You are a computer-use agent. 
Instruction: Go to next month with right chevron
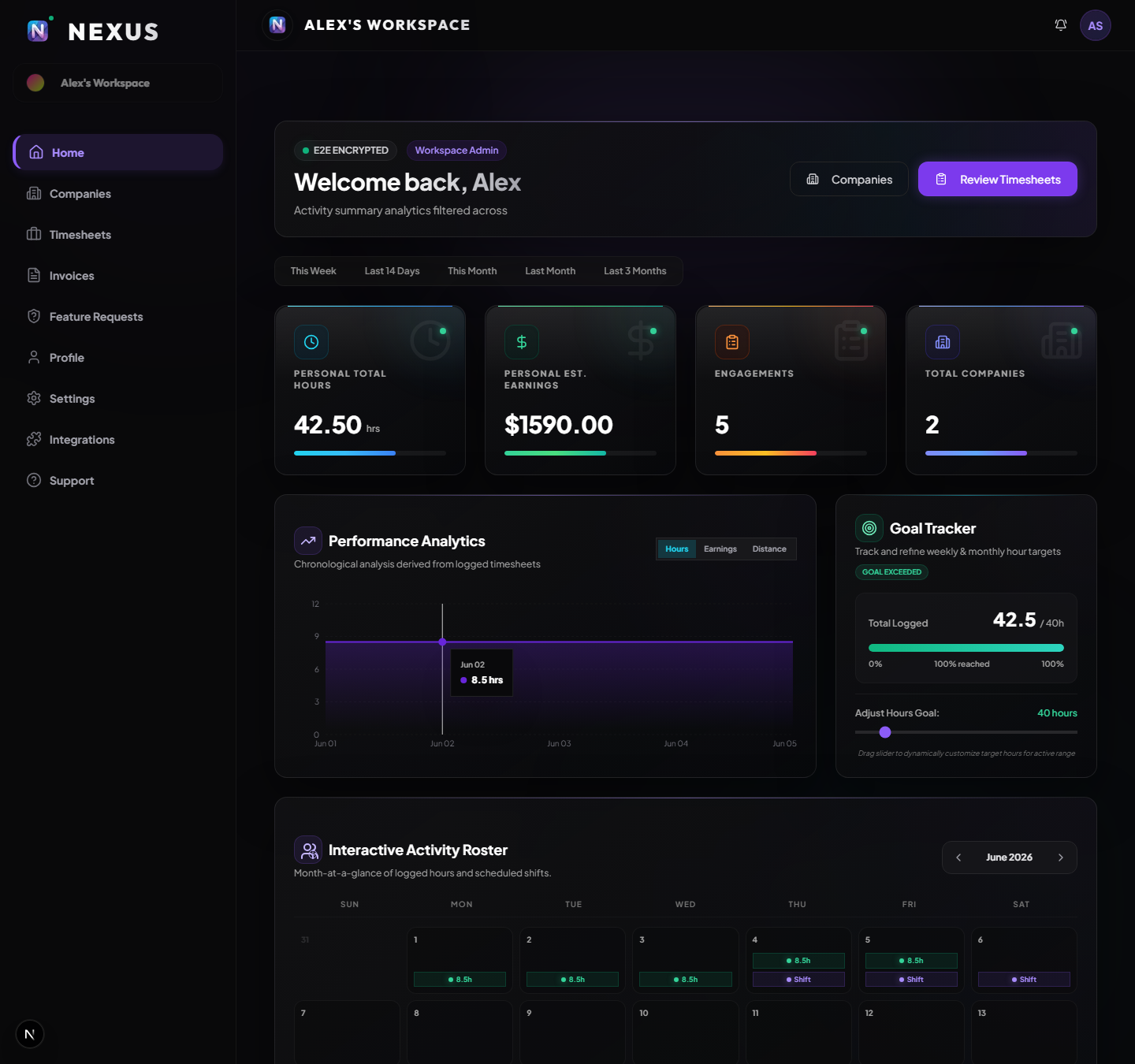(1061, 858)
